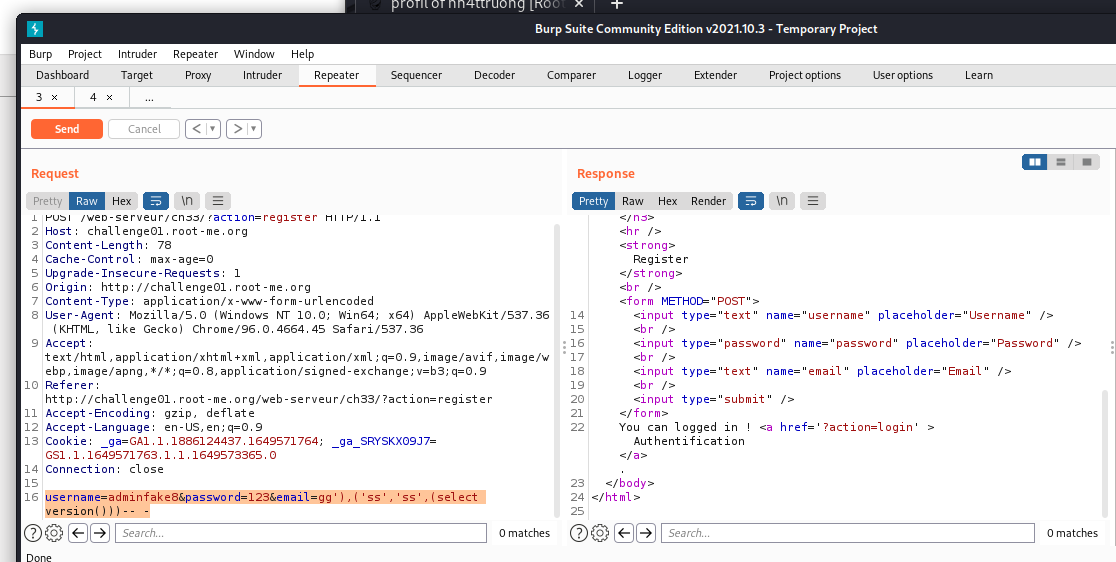Click the Burp Suite logo icon
Viewport: 1116px width, 562px height.
coord(35,28)
